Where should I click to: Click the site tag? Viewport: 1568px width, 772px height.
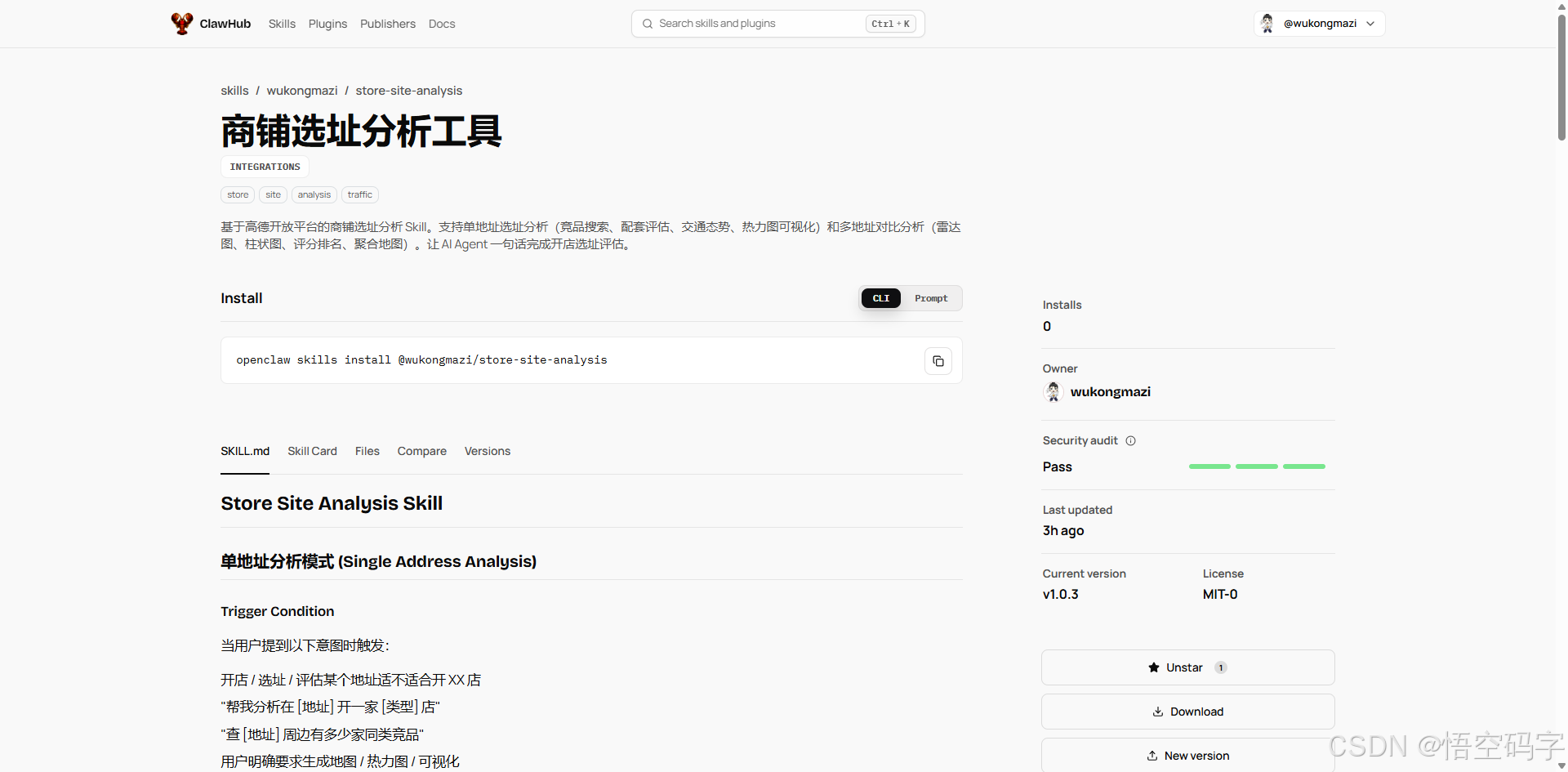click(273, 194)
